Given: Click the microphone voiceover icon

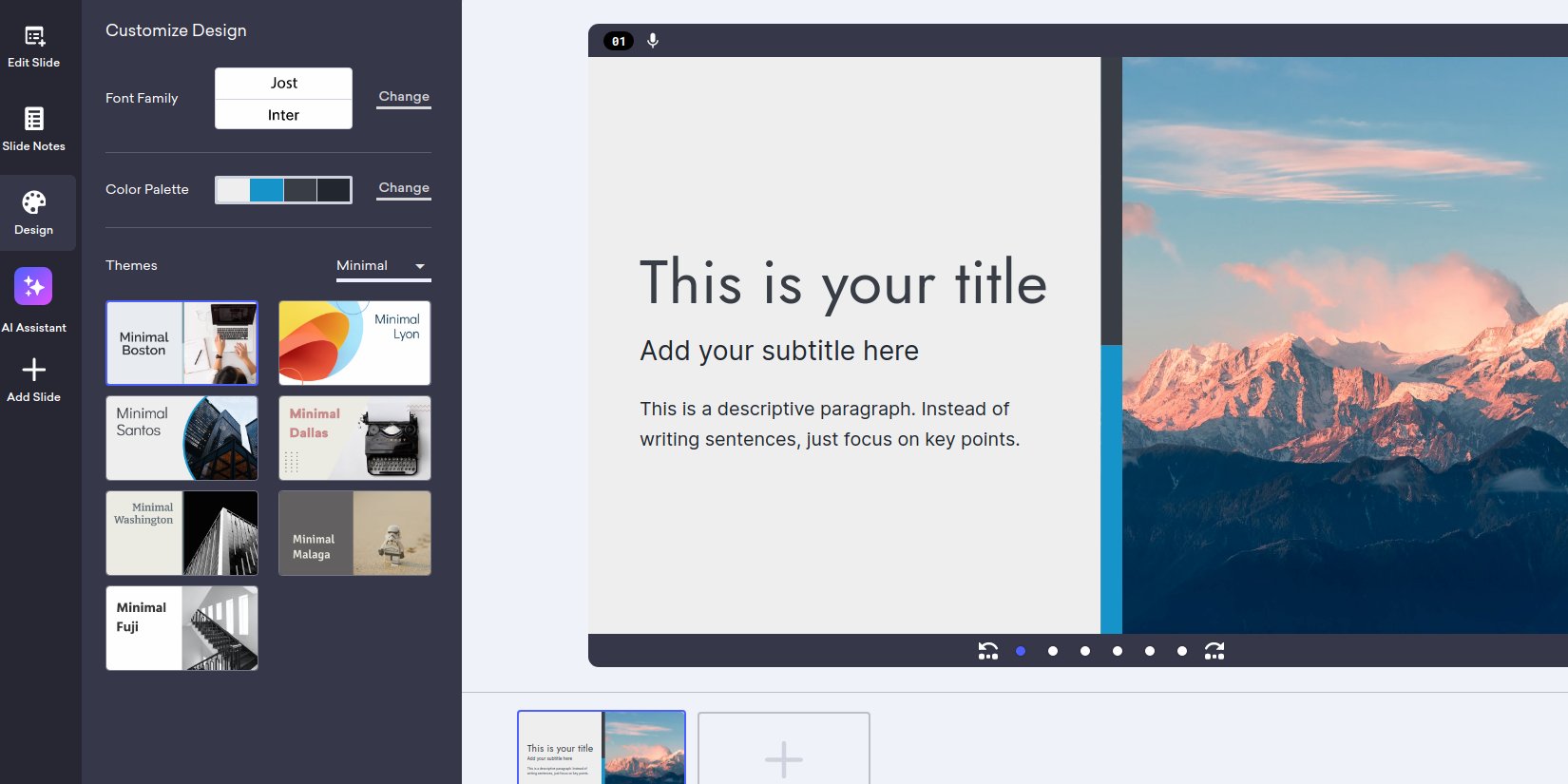Looking at the screenshot, I should pyautogui.click(x=653, y=41).
